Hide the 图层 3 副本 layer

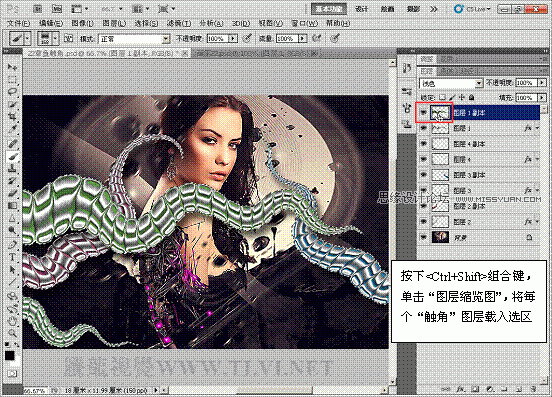coord(424,175)
